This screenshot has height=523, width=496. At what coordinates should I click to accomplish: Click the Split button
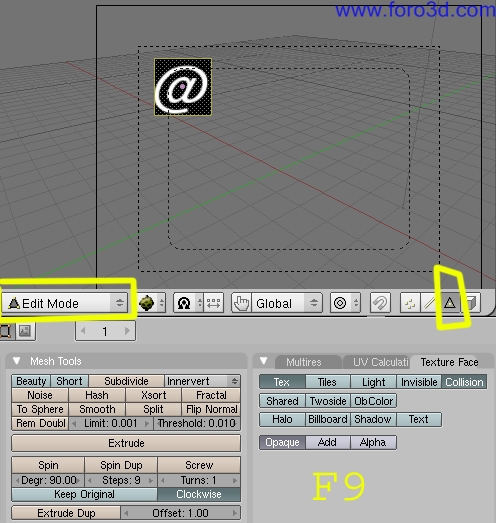[x=153, y=409]
